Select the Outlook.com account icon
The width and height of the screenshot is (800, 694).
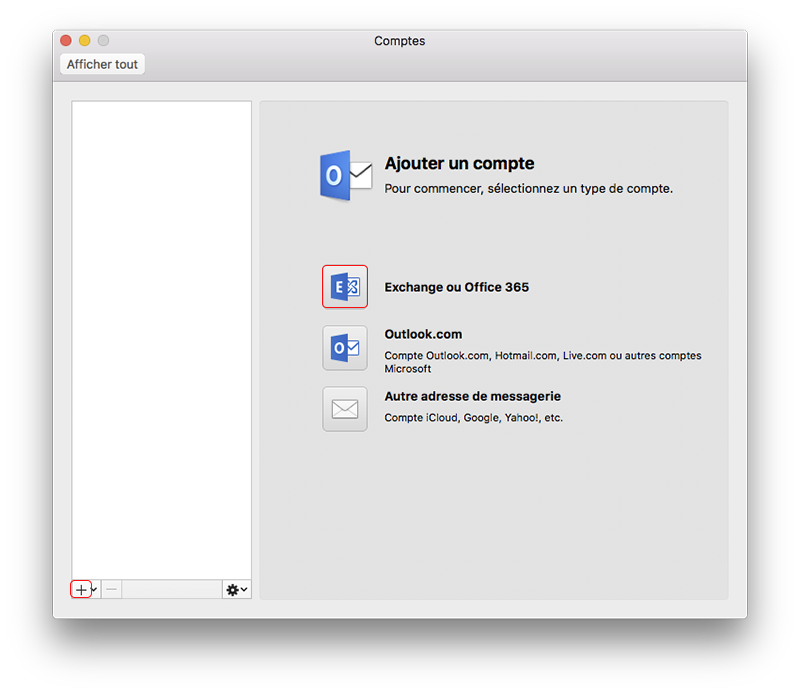(344, 348)
